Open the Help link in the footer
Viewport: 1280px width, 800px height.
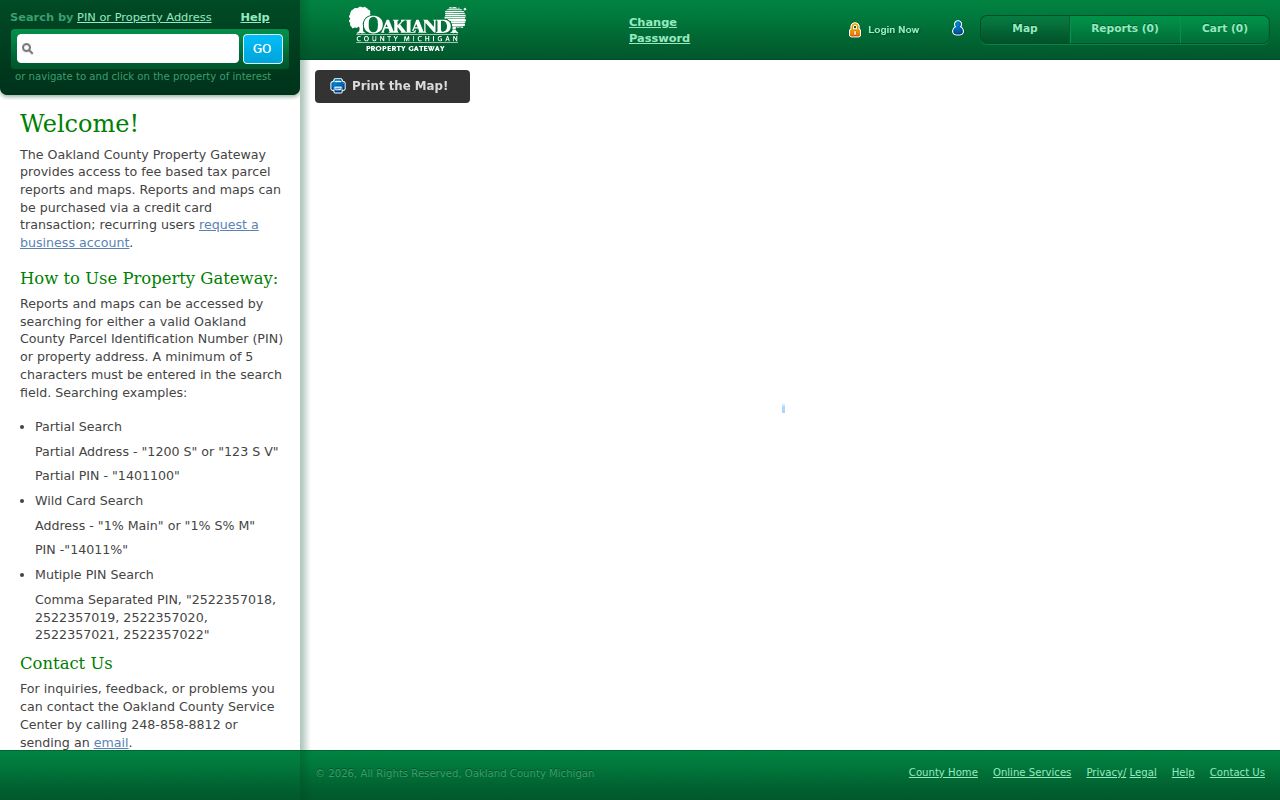1183,773
